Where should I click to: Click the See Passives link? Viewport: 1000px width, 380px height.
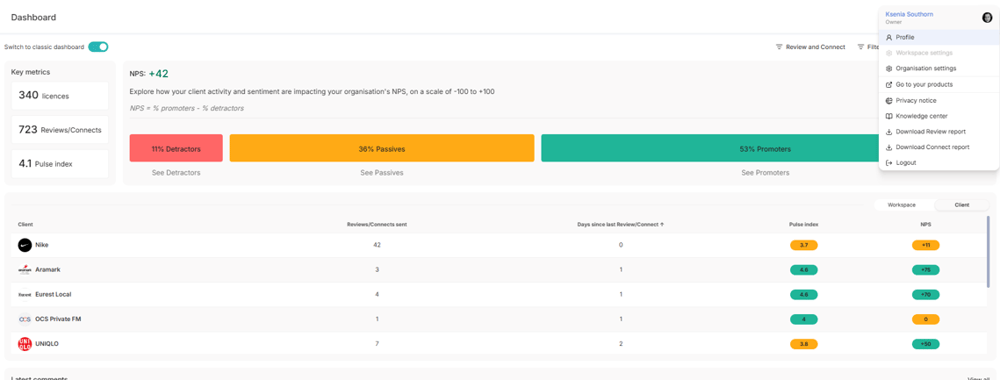[x=381, y=173]
